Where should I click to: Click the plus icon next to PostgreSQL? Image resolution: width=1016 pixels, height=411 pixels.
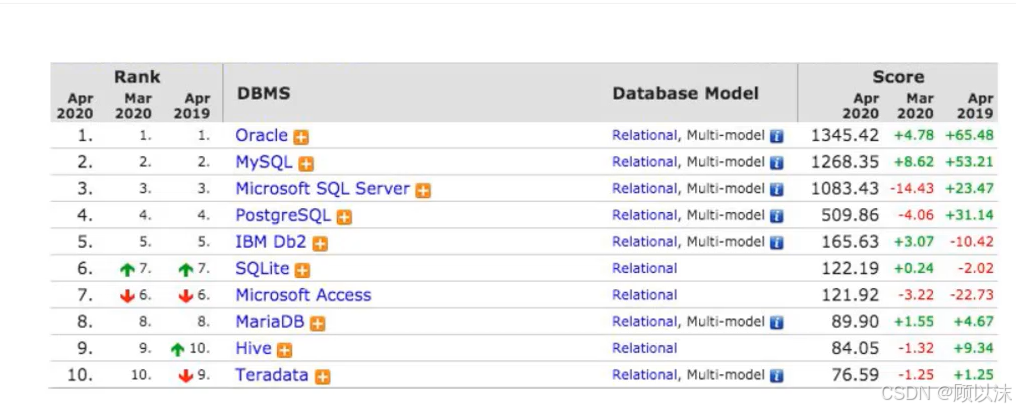click(x=344, y=217)
